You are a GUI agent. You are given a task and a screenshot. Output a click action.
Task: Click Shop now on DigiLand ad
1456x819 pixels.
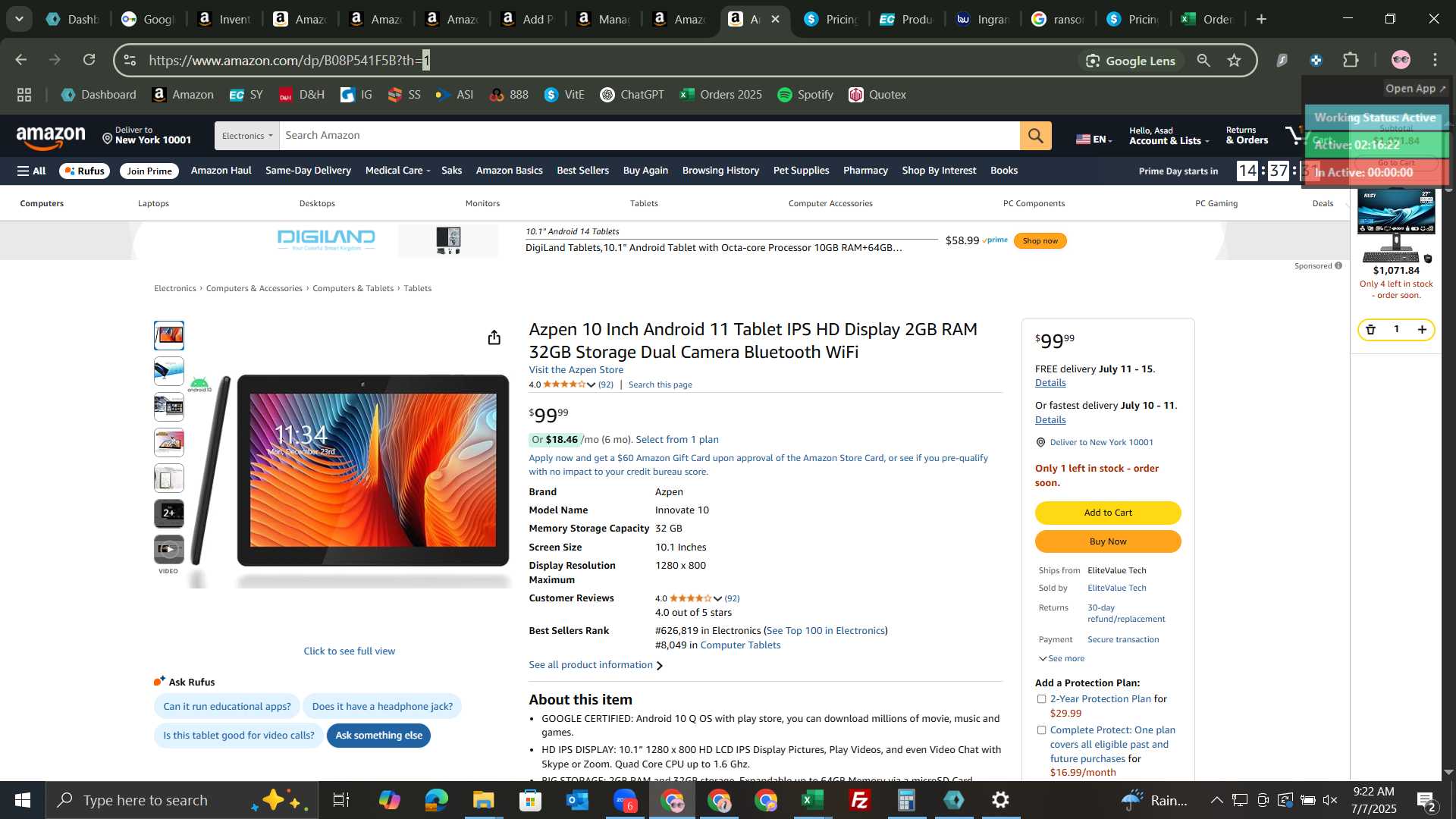point(1040,241)
